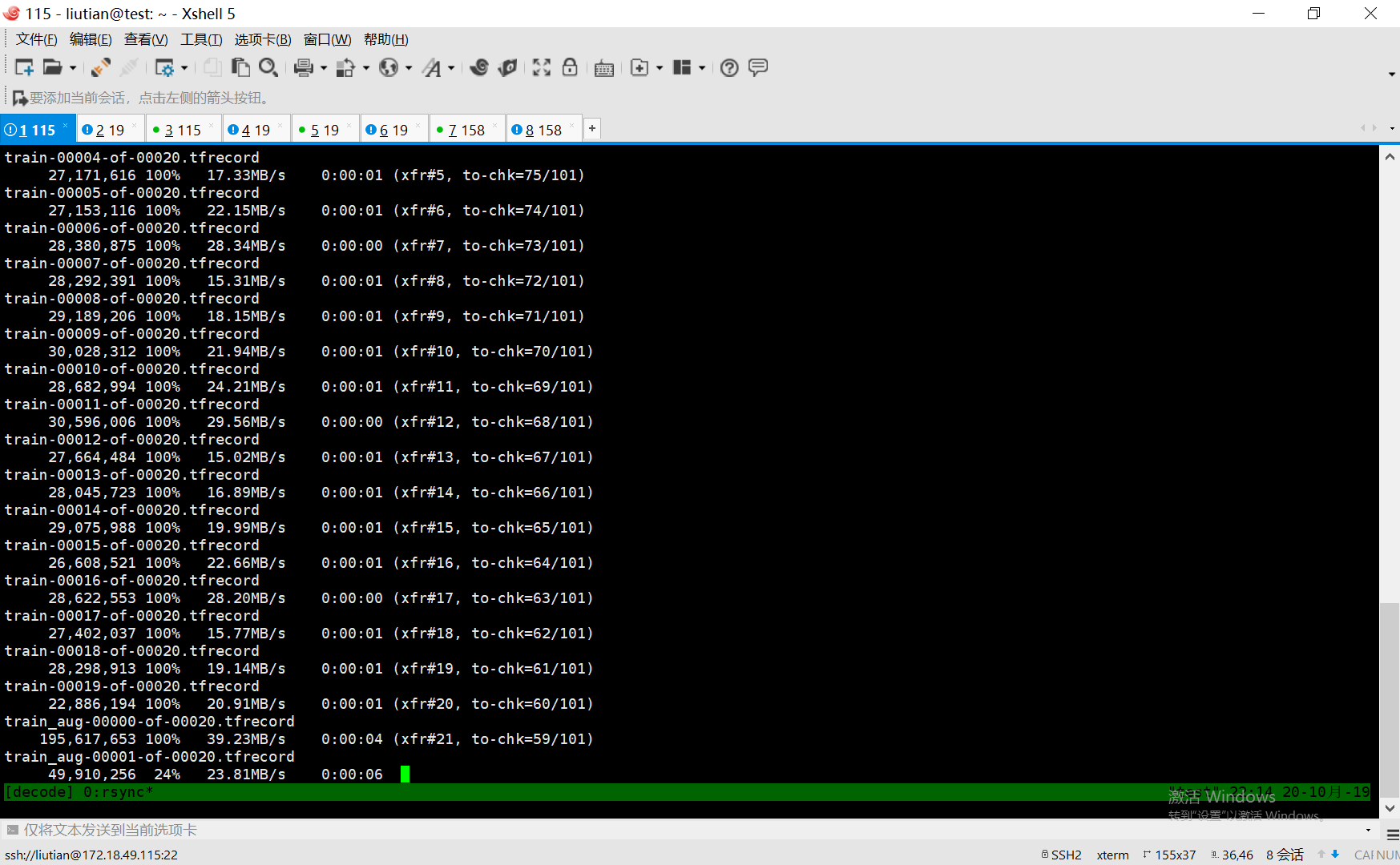Lock the screen with the padlock icon
This screenshot has height=865, width=1400.
click(x=570, y=67)
